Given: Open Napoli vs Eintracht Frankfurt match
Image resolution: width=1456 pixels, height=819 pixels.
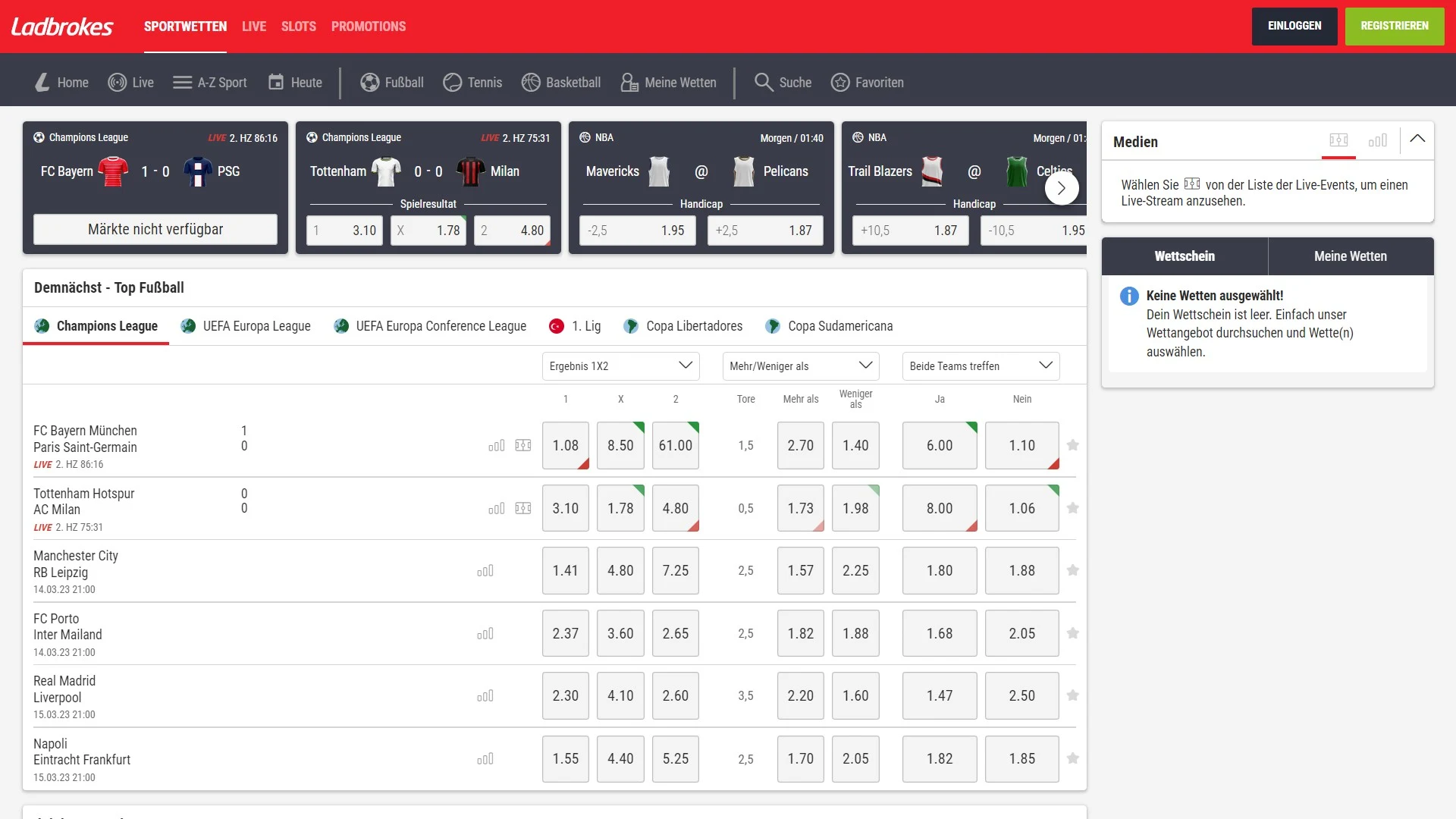Looking at the screenshot, I should click(82, 752).
